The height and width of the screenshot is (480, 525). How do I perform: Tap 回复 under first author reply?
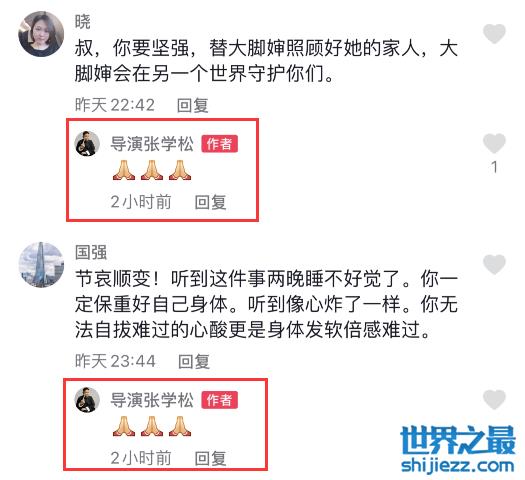(211, 202)
